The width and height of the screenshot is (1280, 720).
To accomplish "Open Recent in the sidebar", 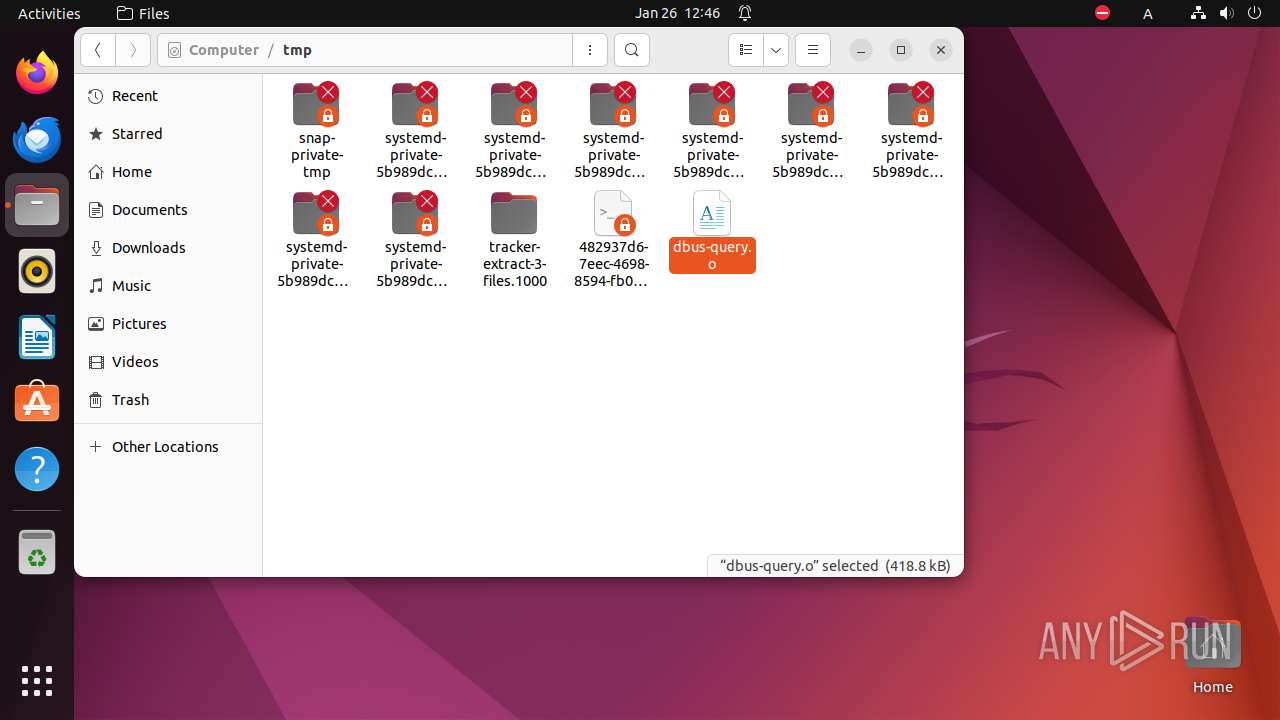I will coord(168,96).
